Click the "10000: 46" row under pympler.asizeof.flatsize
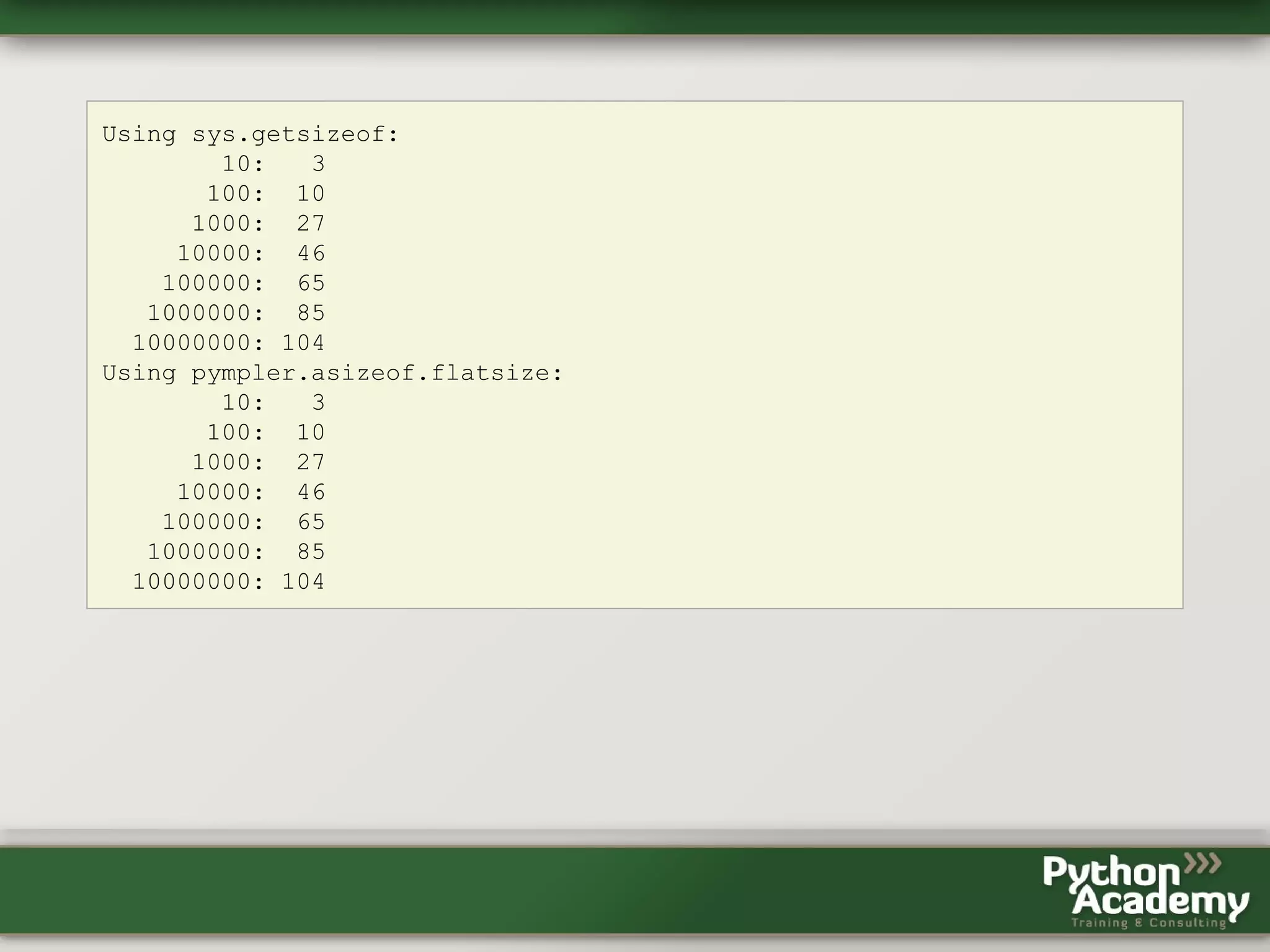The height and width of the screenshot is (952, 1270). click(251, 491)
